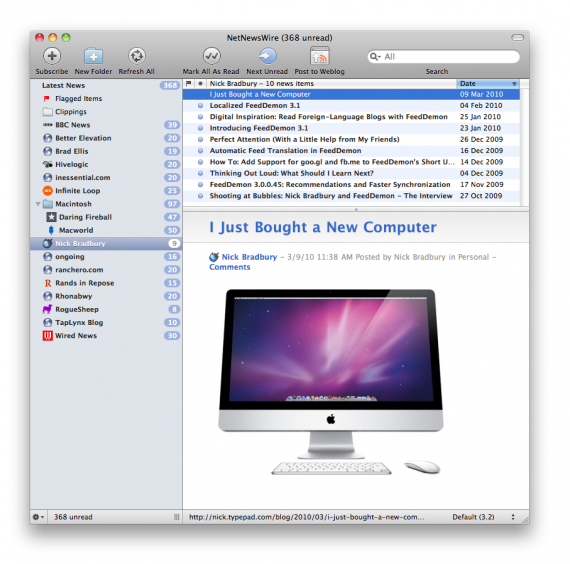Collapse the Macintosh folder disclosure triangle
570x564 pixels.
pos(38,204)
